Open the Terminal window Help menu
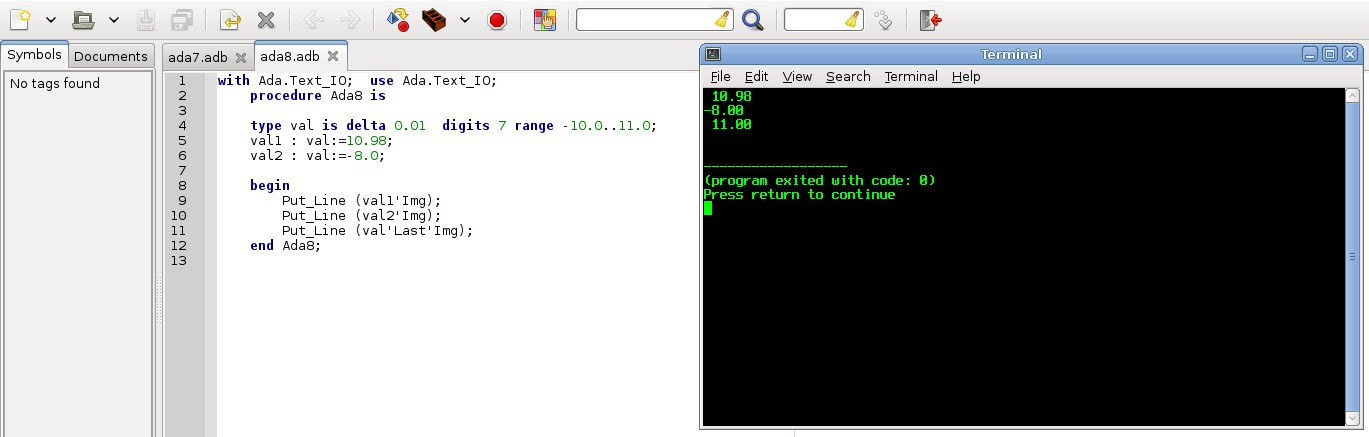The image size is (1369, 437). (966, 76)
